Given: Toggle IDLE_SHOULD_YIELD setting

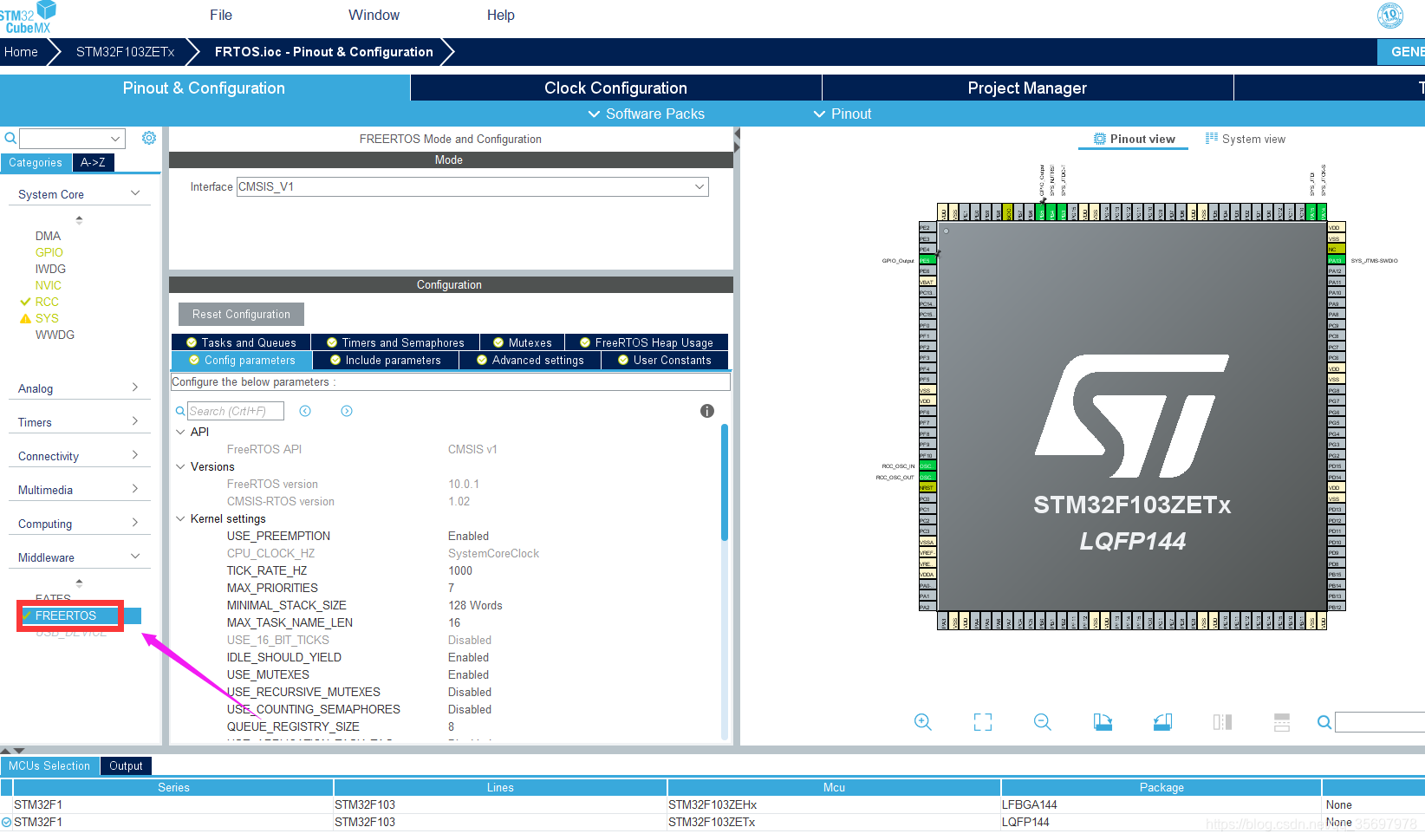Looking at the screenshot, I should pos(468,657).
